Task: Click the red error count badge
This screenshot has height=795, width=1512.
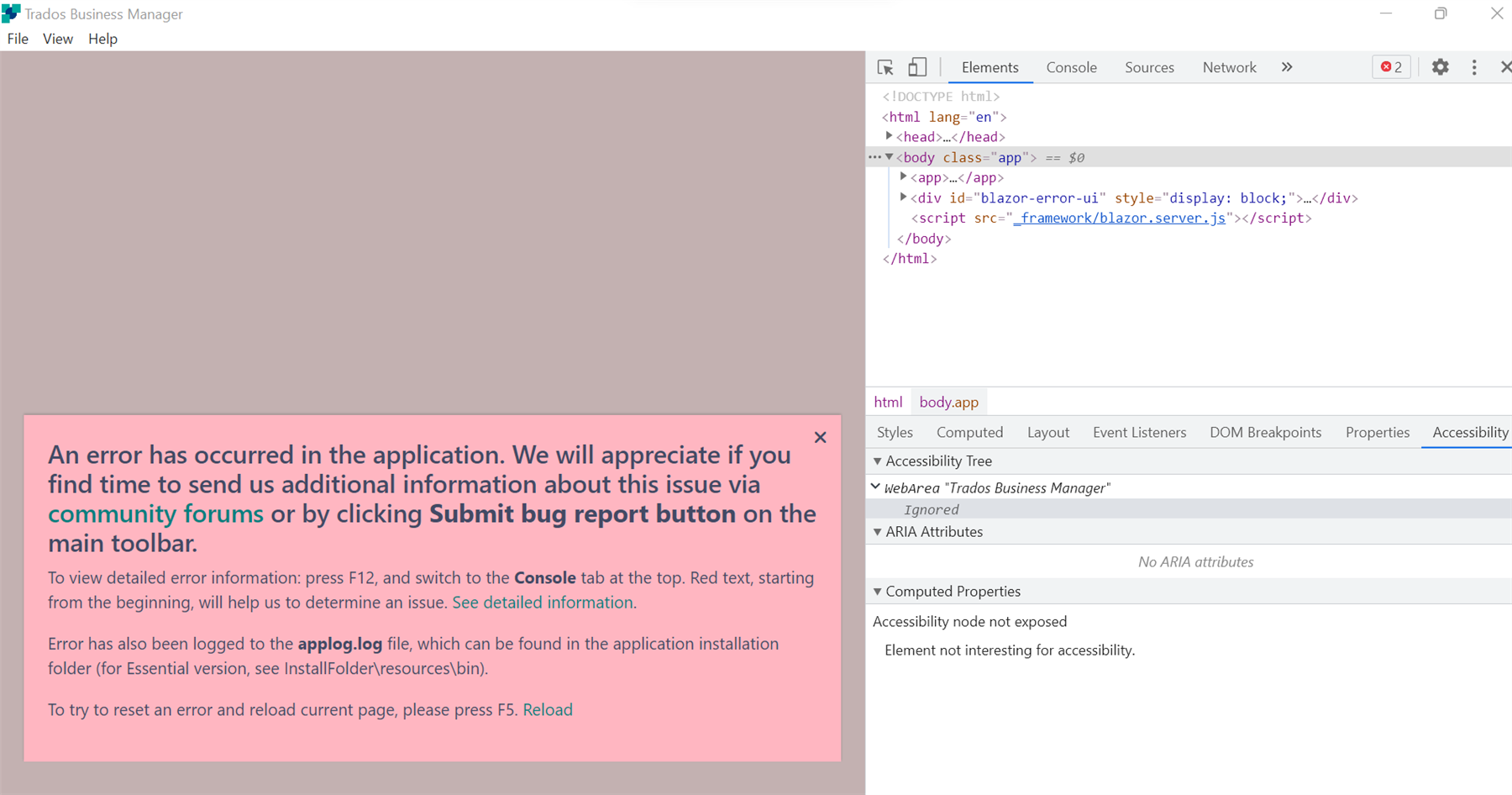Action: tap(1392, 67)
